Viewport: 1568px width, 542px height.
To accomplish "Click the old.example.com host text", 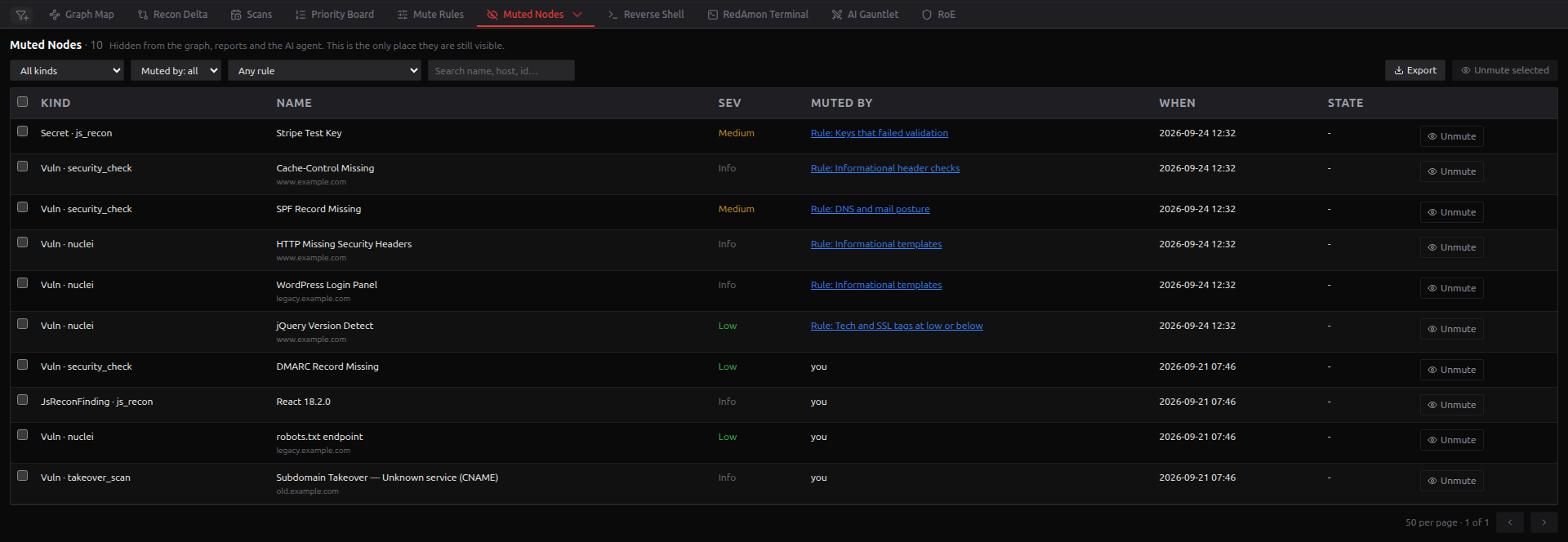I will [x=307, y=491].
